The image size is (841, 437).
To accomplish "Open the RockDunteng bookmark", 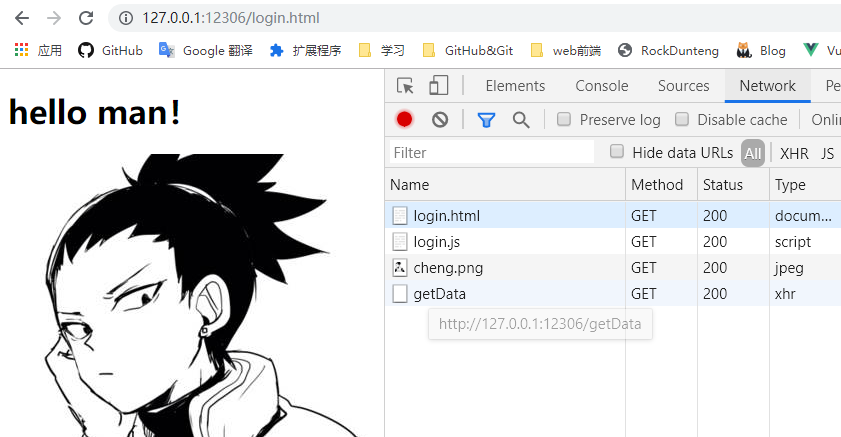I will tap(668, 50).
